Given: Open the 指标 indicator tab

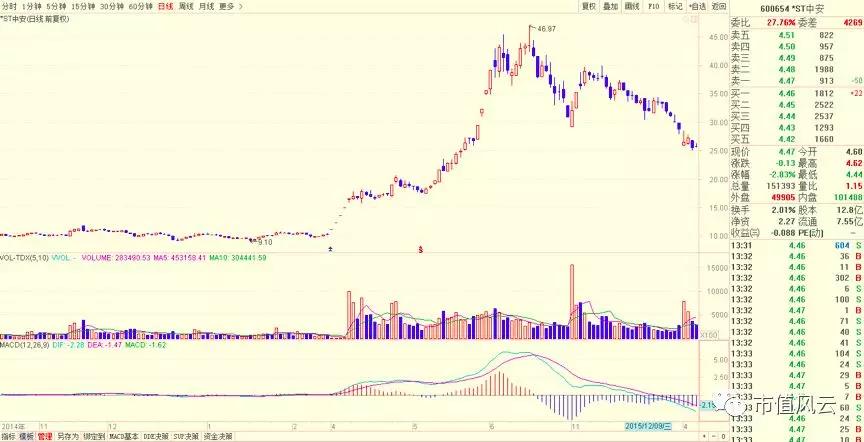Looking at the screenshot, I should [x=8, y=436].
